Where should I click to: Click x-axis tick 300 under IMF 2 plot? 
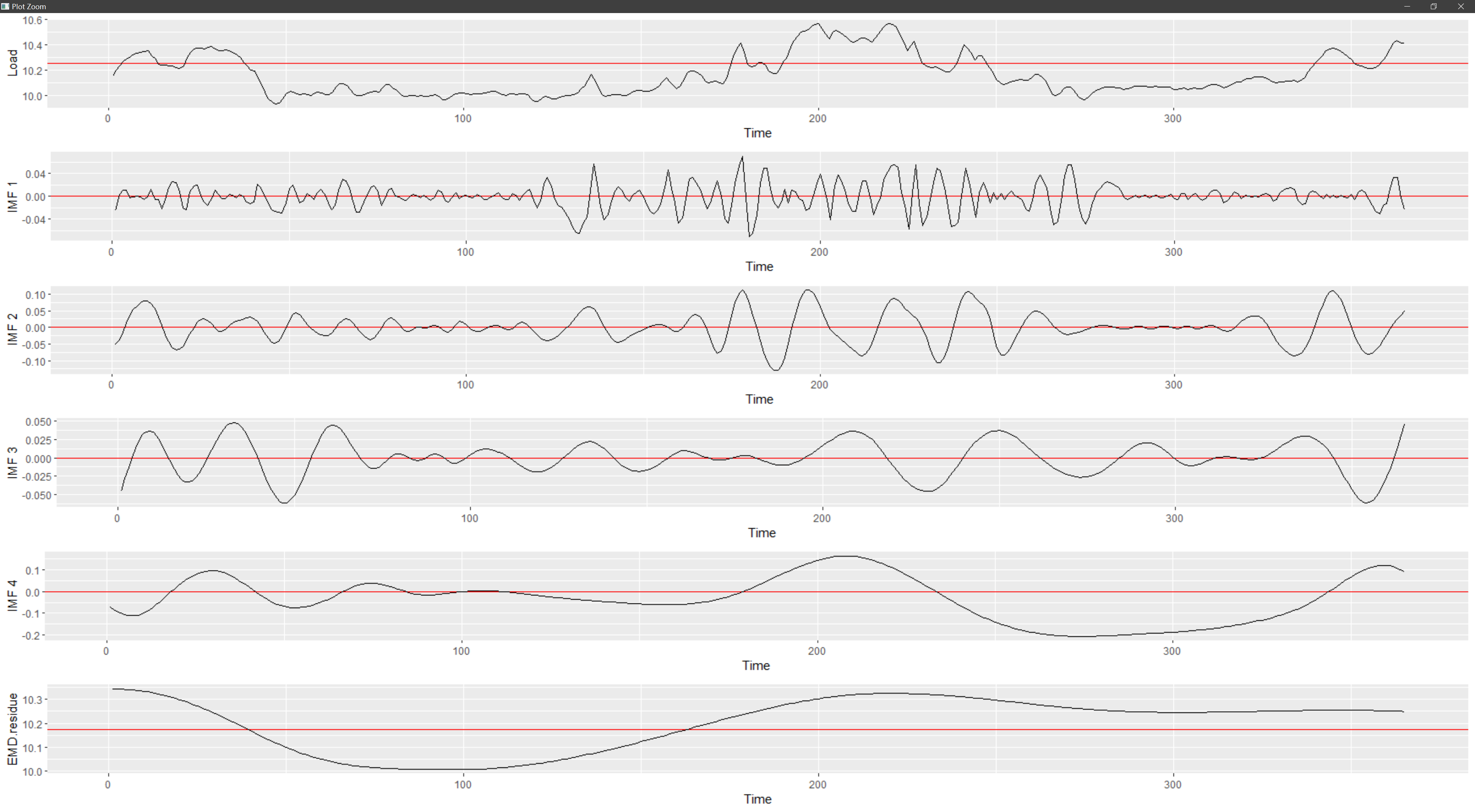point(1173,385)
